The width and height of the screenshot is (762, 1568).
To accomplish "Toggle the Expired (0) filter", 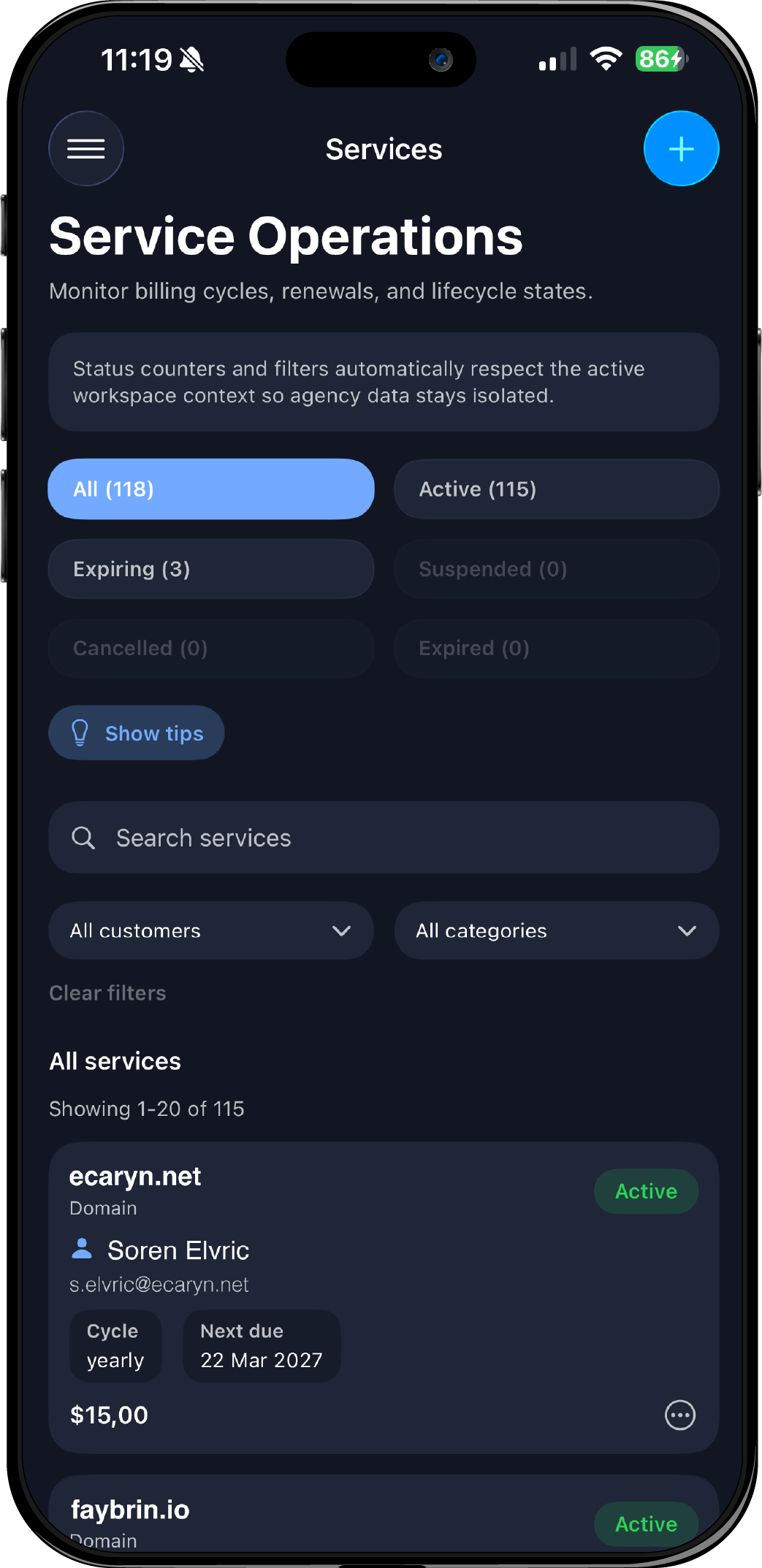I will tap(557, 649).
